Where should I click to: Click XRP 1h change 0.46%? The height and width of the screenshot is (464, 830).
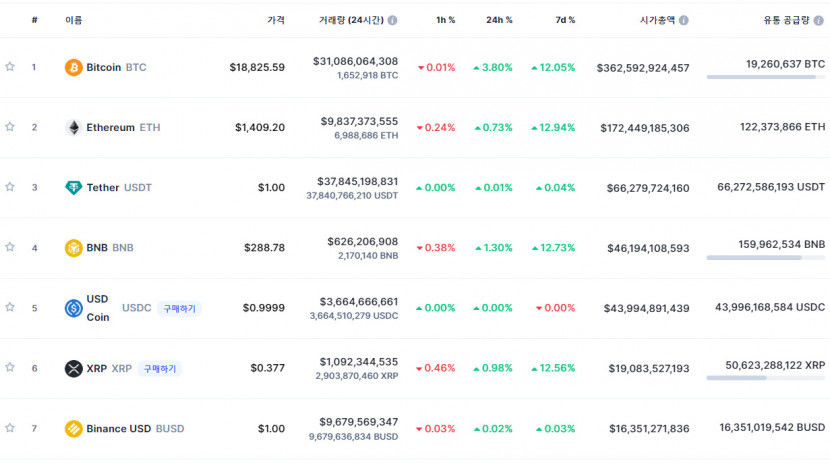[x=436, y=368]
